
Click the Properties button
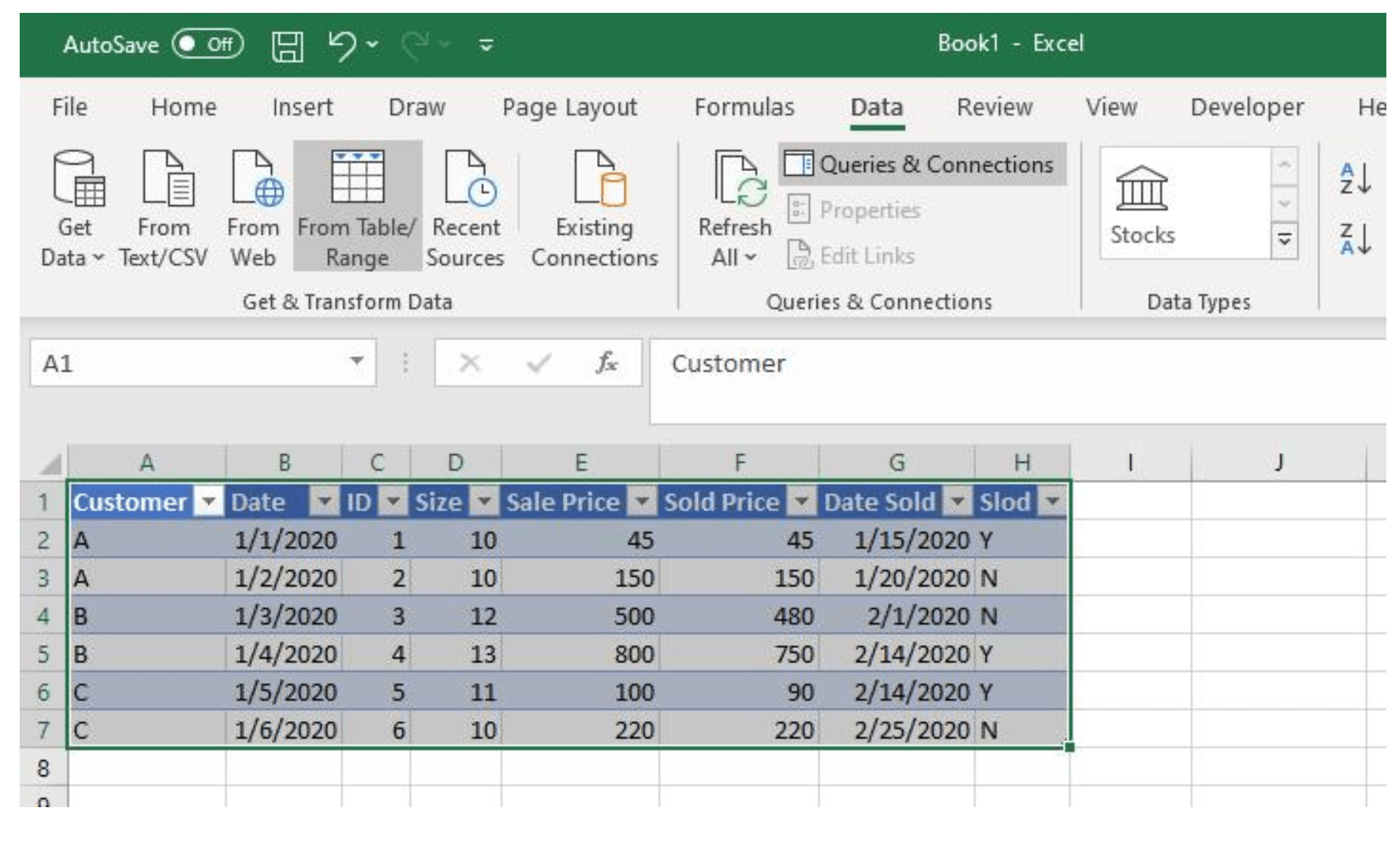tap(855, 210)
